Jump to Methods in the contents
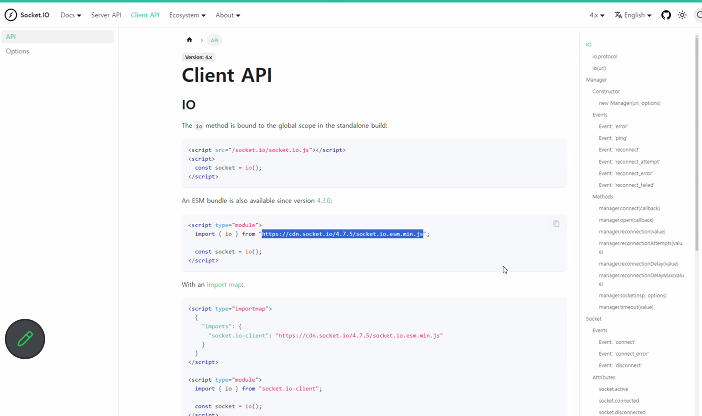Image resolution: width=702 pixels, height=416 pixels. (603, 197)
